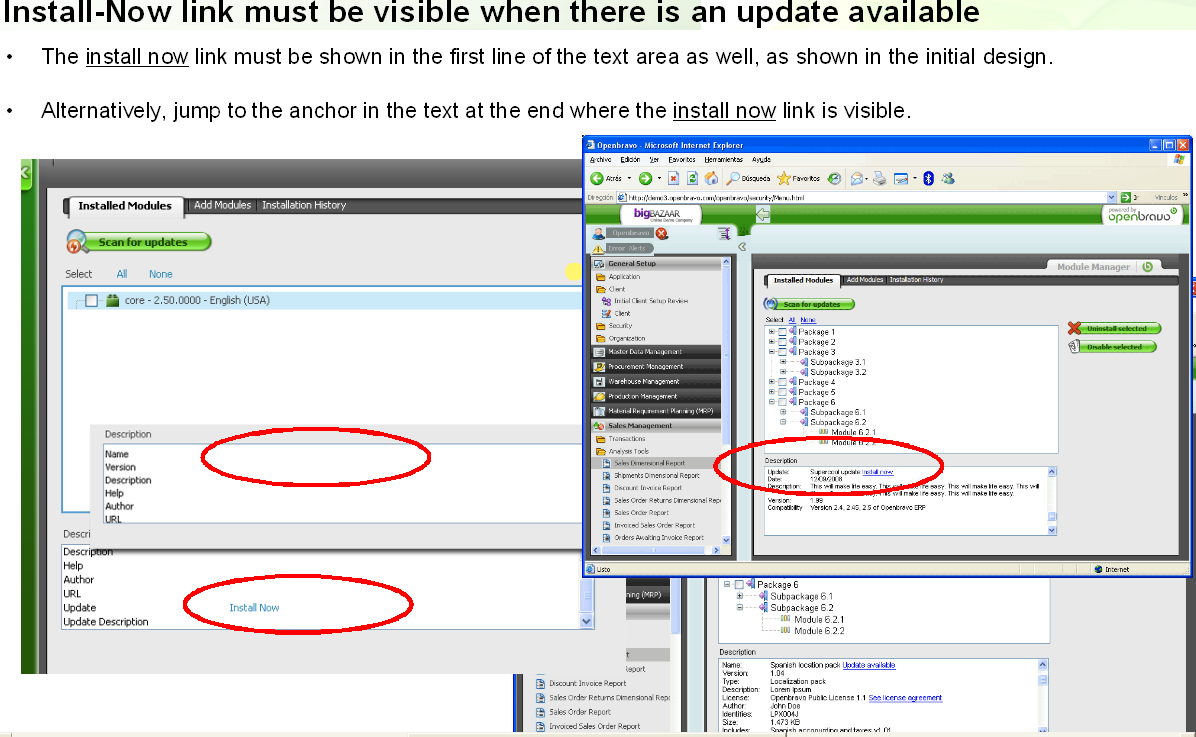Click the Update available link in bottom description

tap(869, 665)
